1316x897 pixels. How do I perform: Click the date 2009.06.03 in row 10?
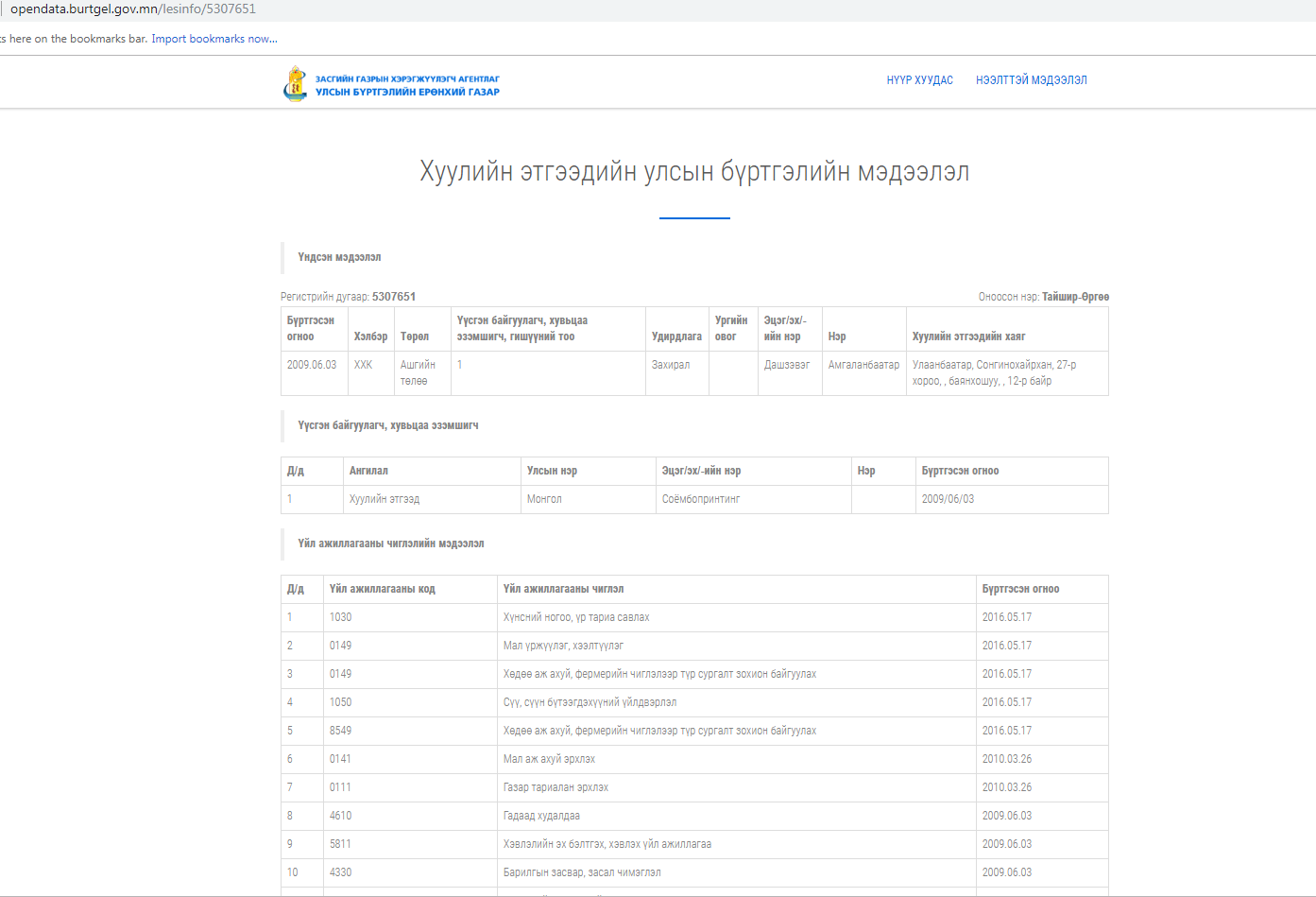1006,872
